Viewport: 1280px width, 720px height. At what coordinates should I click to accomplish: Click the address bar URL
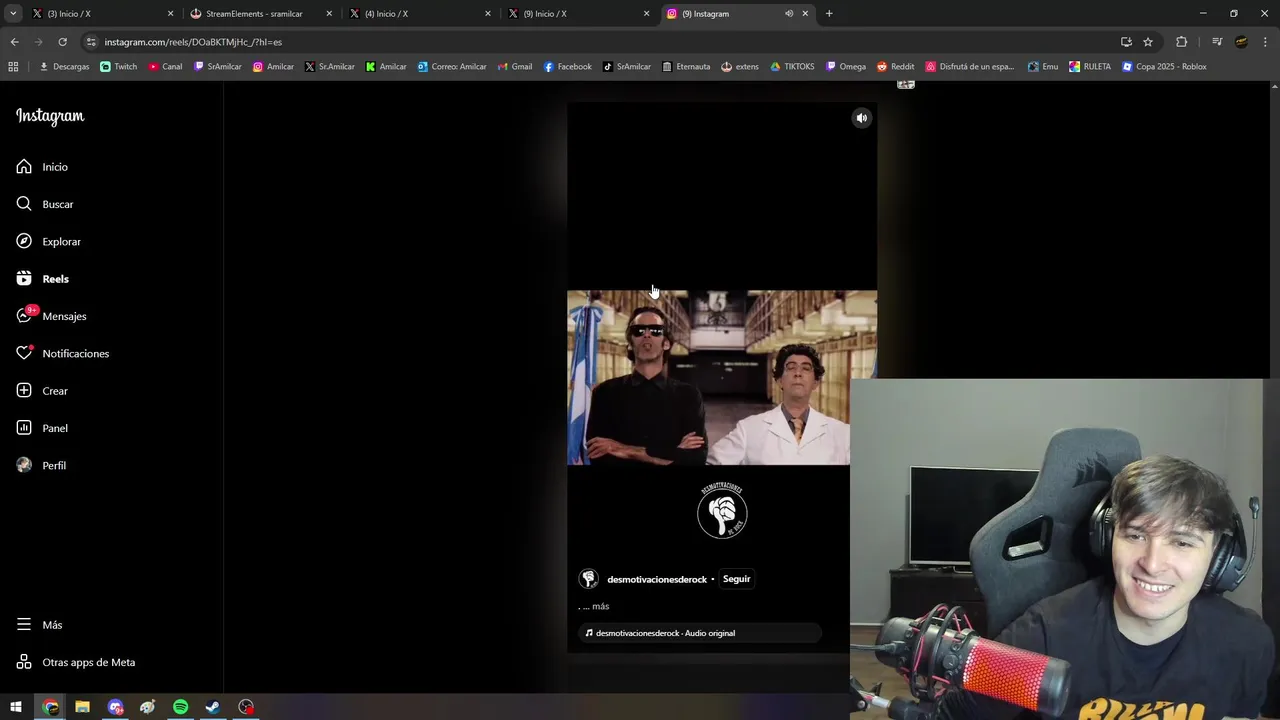click(193, 42)
